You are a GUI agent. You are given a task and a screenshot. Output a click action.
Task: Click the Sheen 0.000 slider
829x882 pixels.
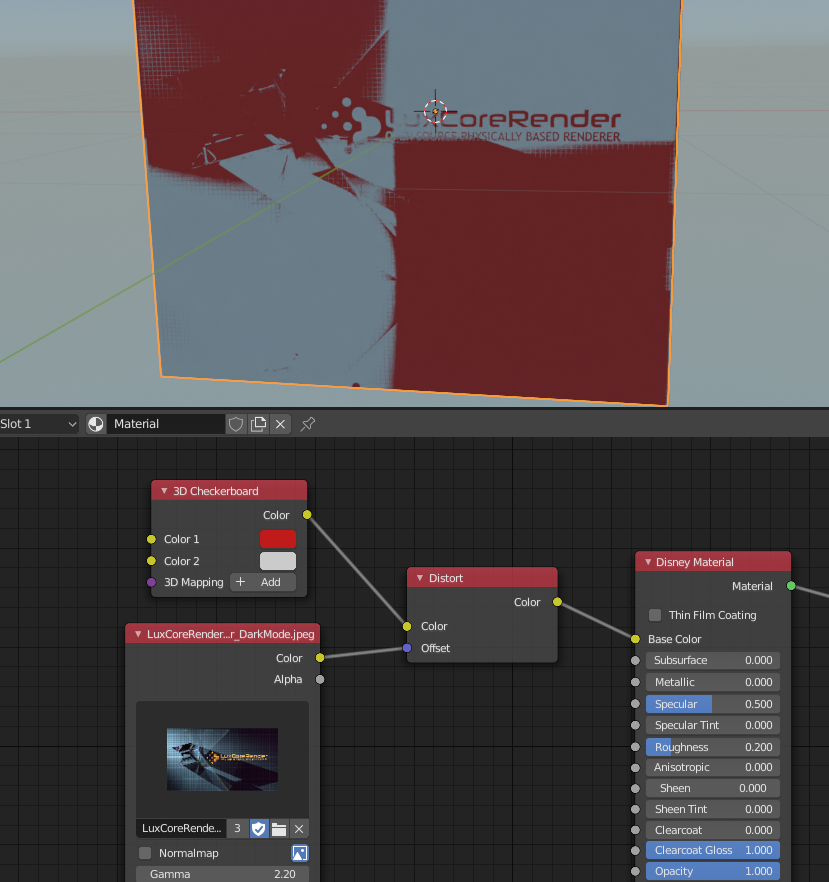(x=713, y=788)
